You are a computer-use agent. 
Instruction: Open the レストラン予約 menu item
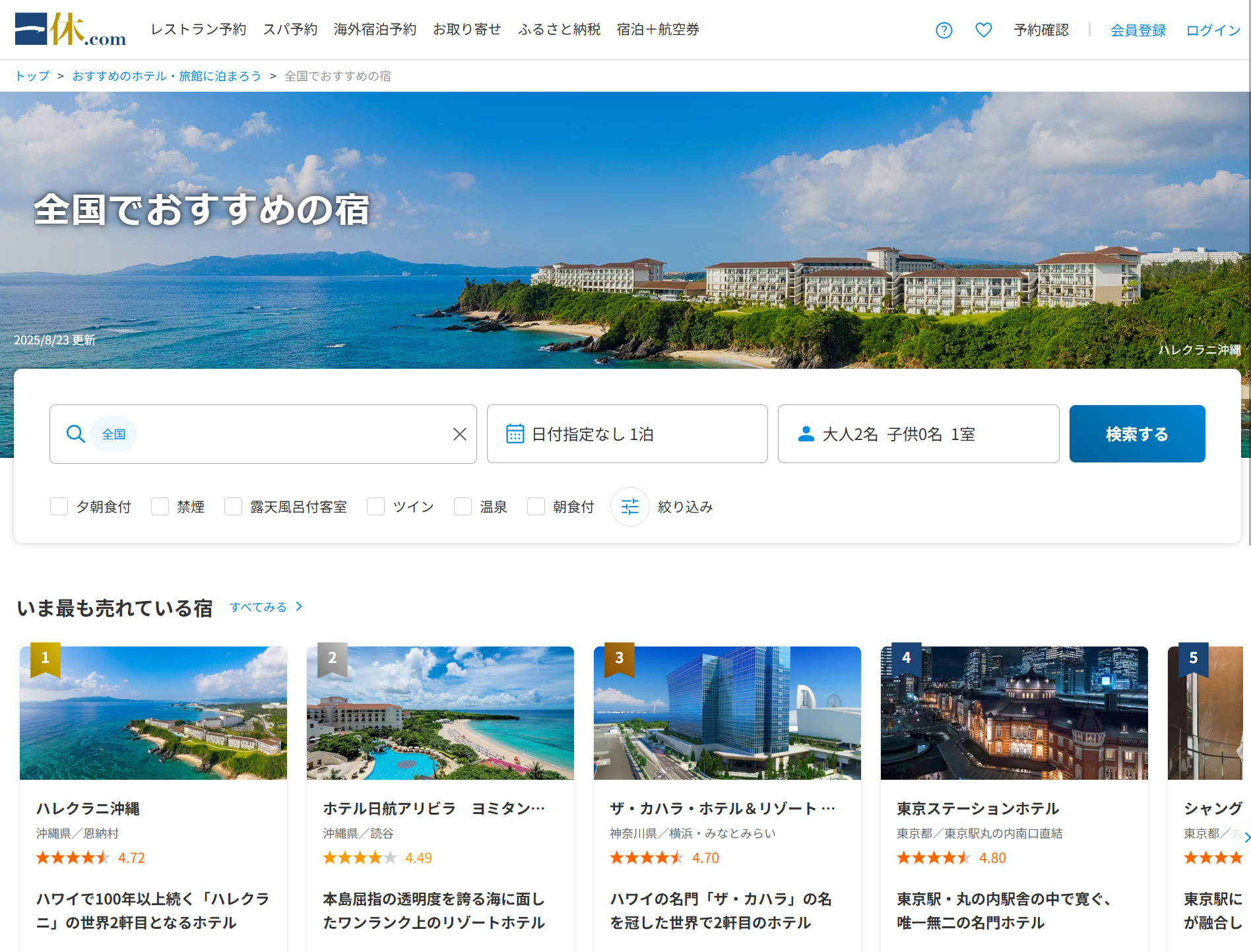[199, 30]
